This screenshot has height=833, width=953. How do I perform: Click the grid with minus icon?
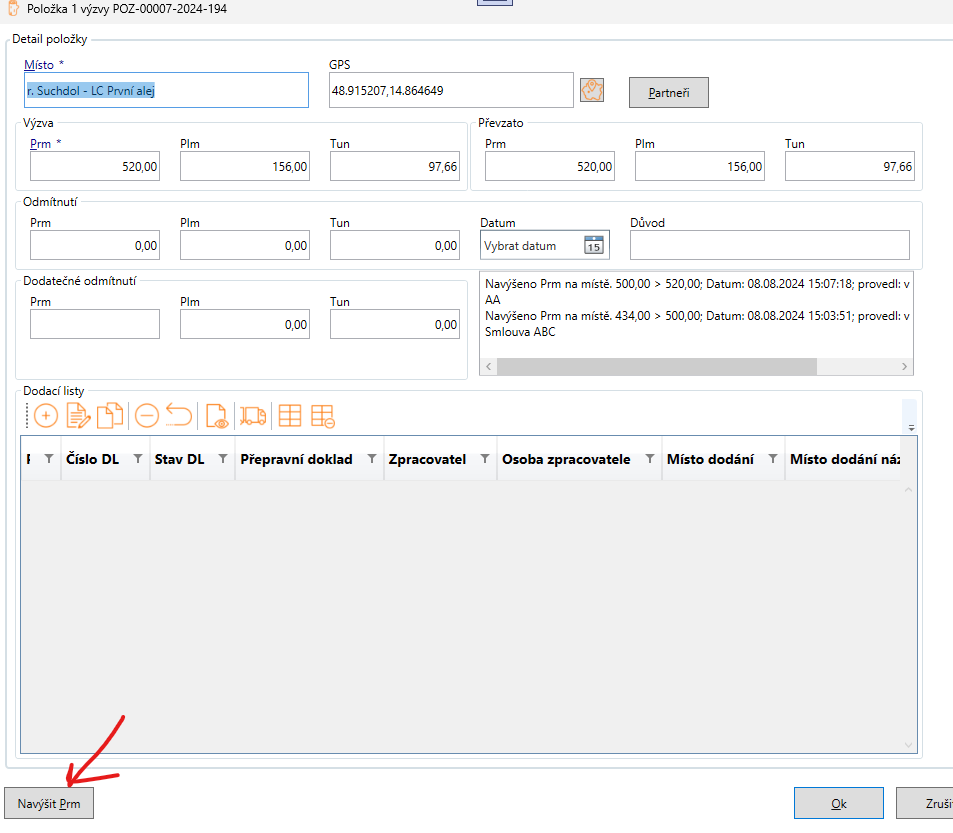(x=322, y=416)
